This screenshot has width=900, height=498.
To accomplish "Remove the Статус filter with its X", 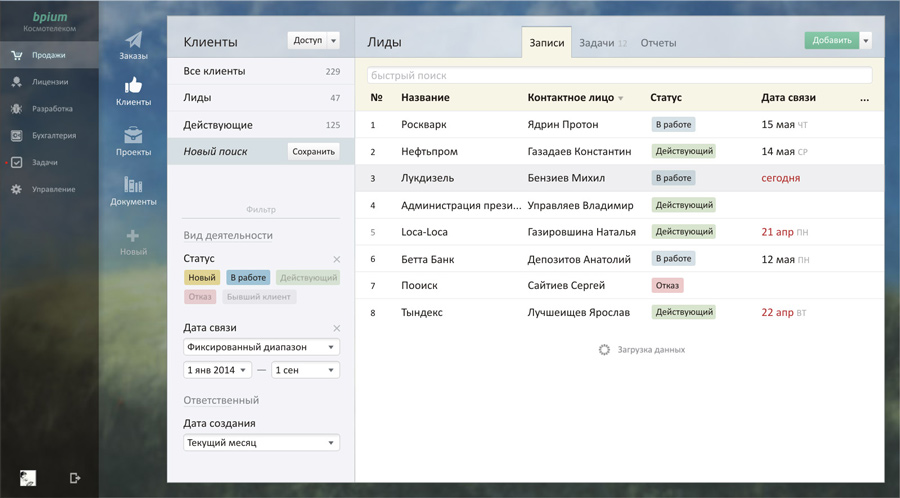I will 337,260.
